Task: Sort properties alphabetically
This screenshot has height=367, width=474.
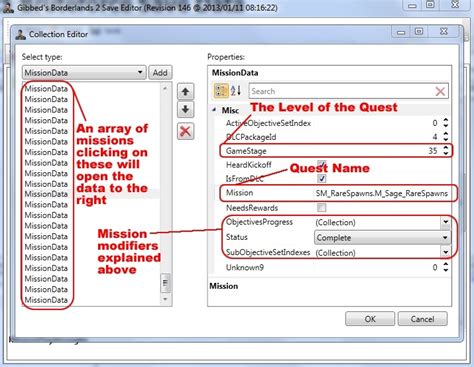Action: (236, 91)
